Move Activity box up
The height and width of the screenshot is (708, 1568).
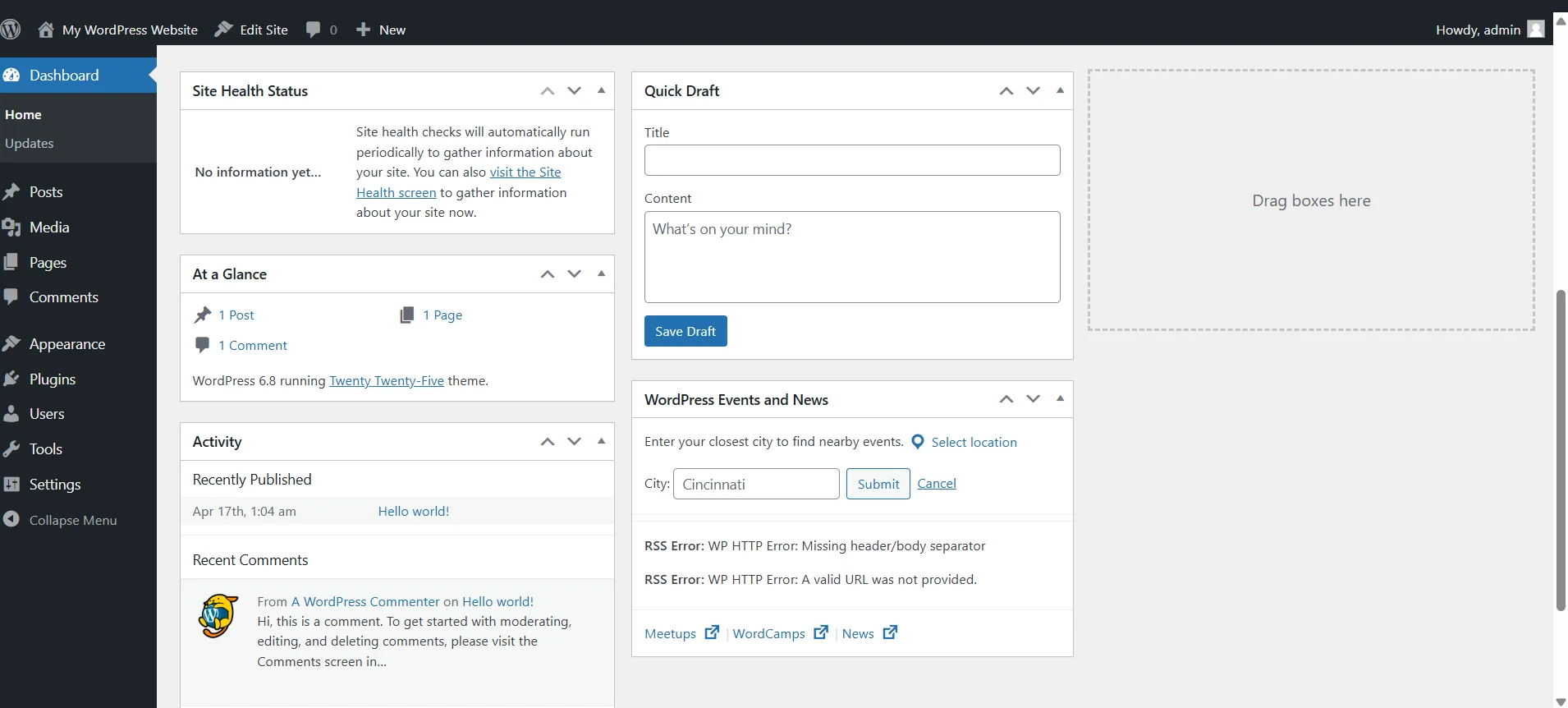[548, 442]
